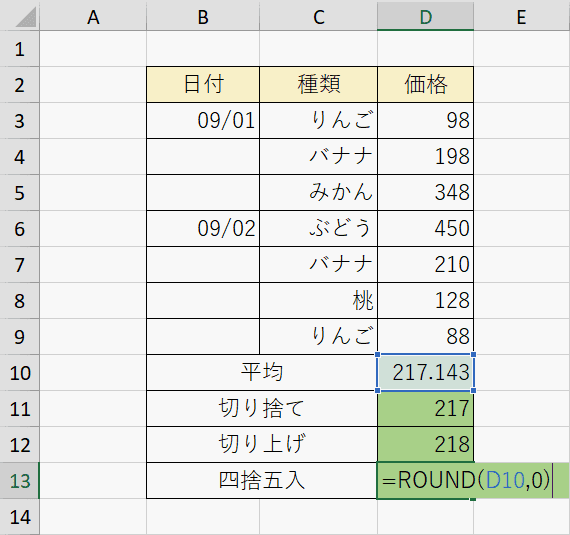Select row 13 header

(x=20, y=480)
